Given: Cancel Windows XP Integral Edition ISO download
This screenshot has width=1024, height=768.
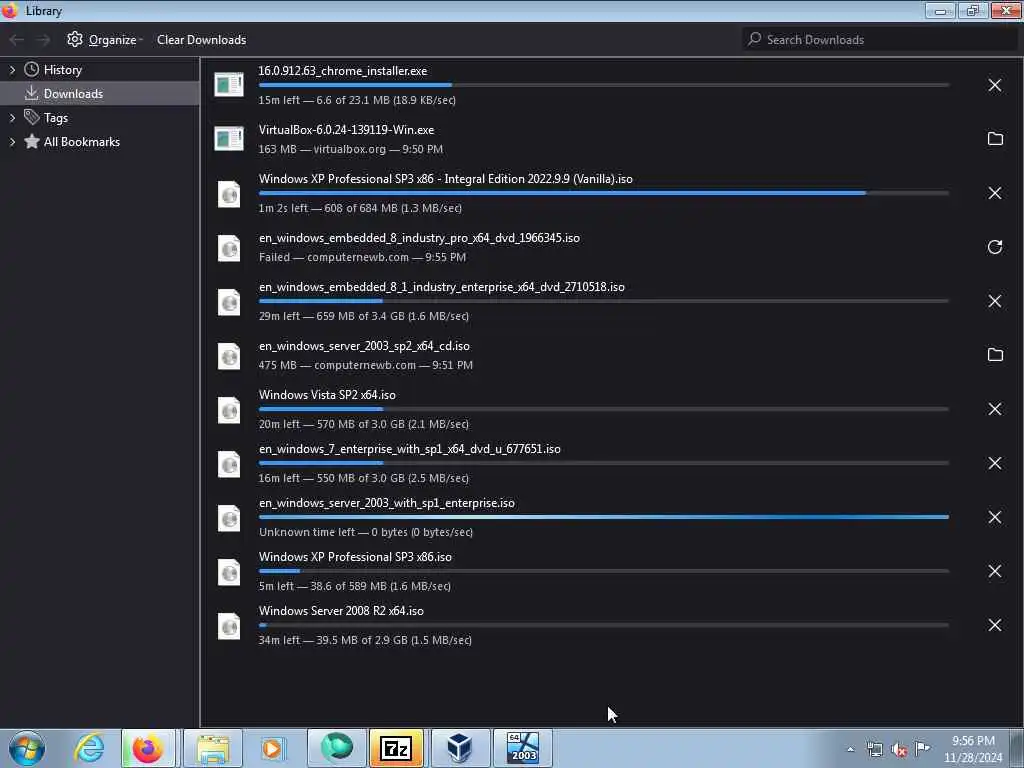Looking at the screenshot, I should point(994,193).
